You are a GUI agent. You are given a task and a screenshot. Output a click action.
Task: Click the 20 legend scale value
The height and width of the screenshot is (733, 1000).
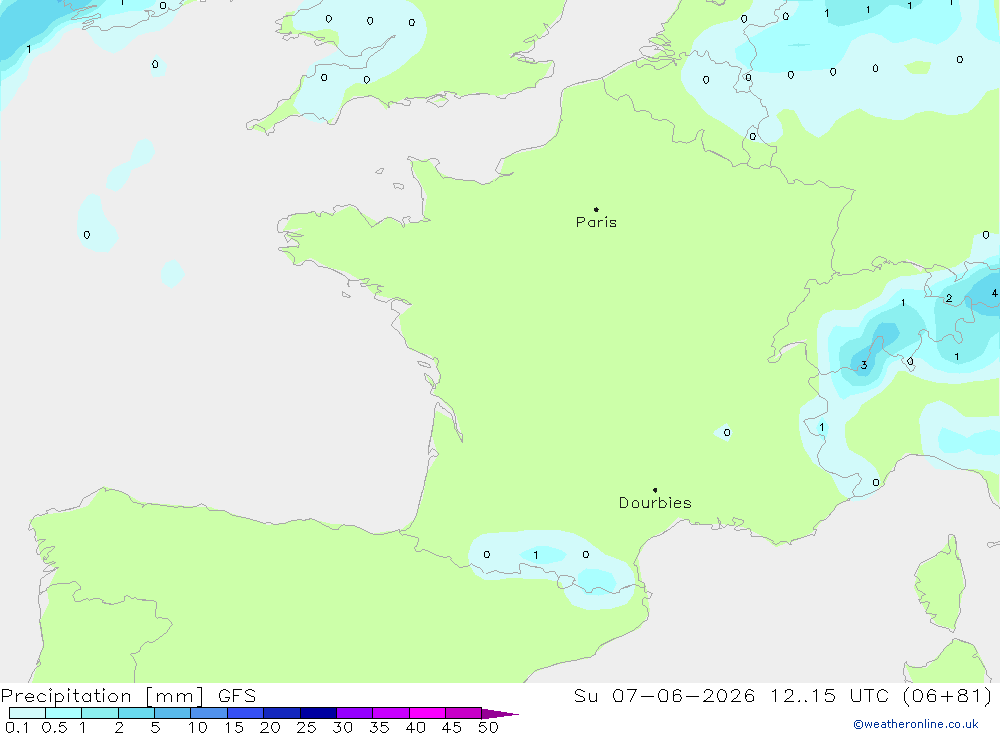(x=270, y=727)
